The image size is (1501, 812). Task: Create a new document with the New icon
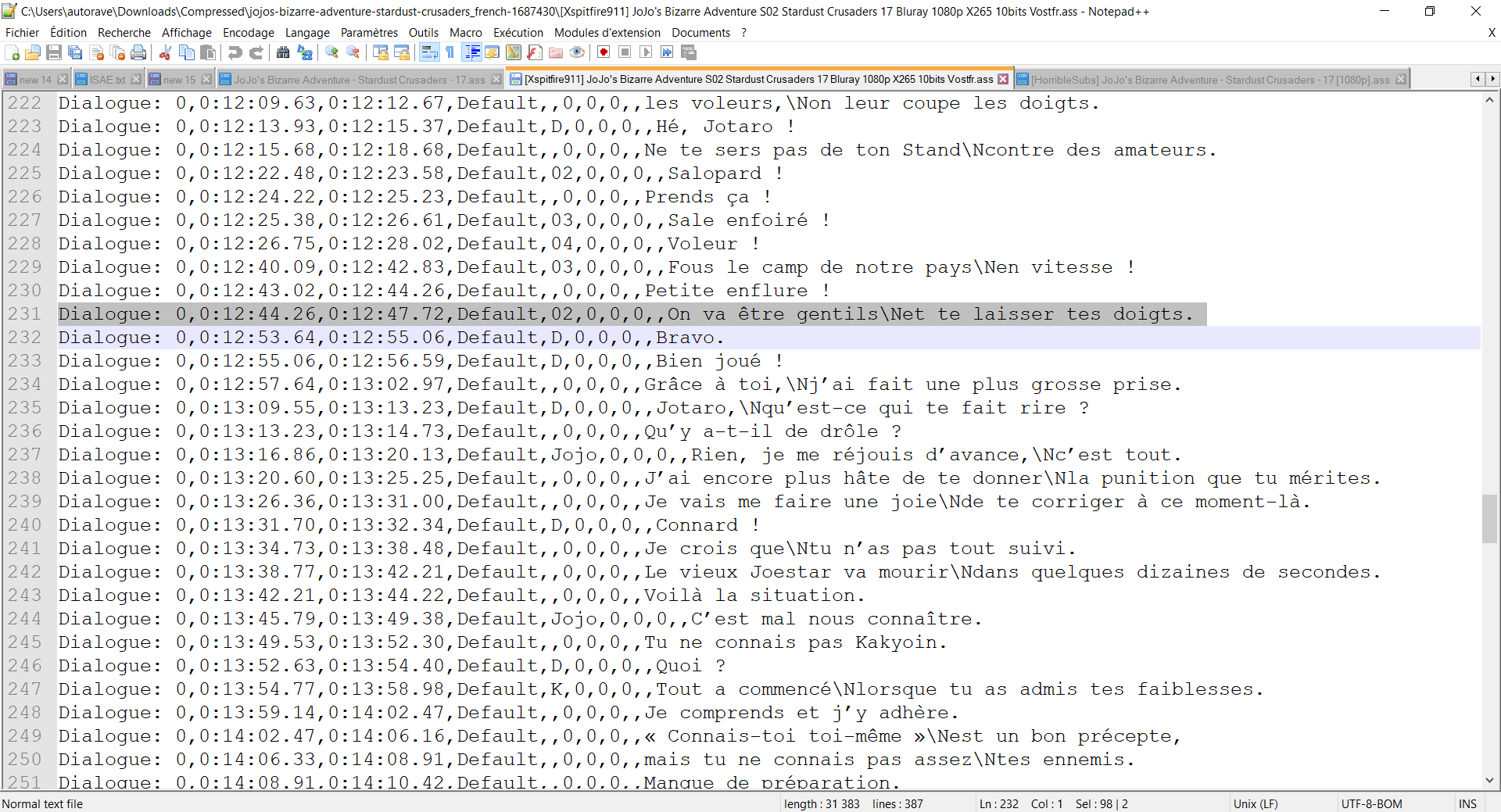tap(13, 52)
